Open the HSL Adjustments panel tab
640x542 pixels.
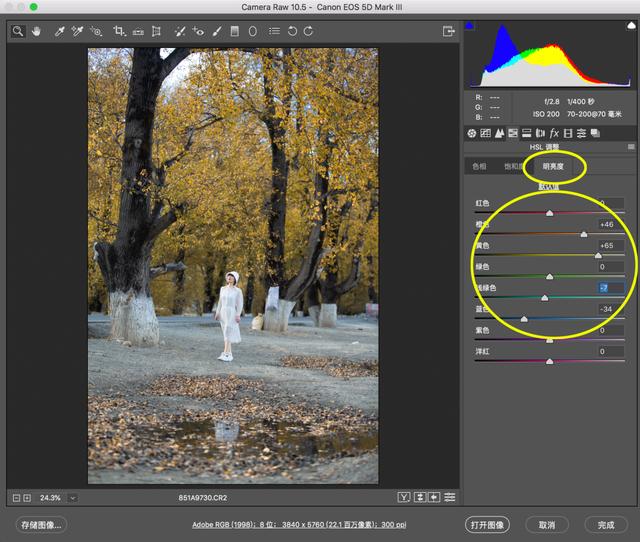click(x=513, y=133)
